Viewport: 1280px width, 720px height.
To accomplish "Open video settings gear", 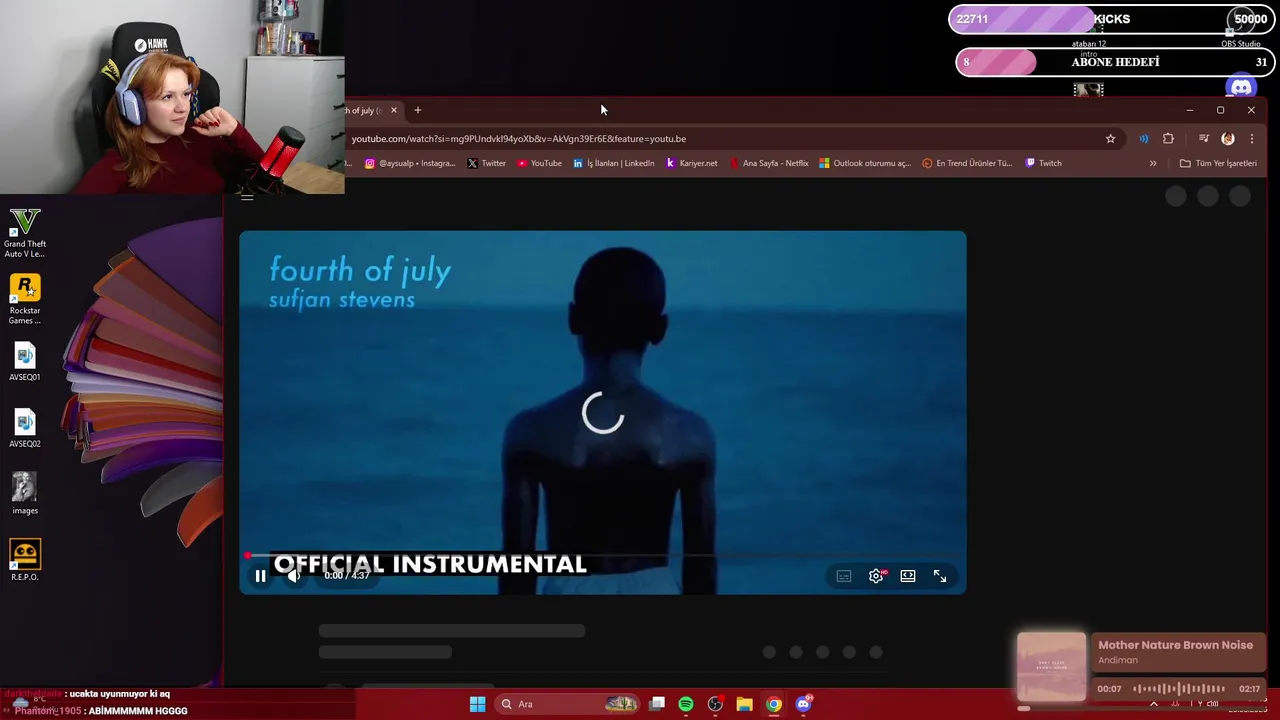I will [876, 576].
